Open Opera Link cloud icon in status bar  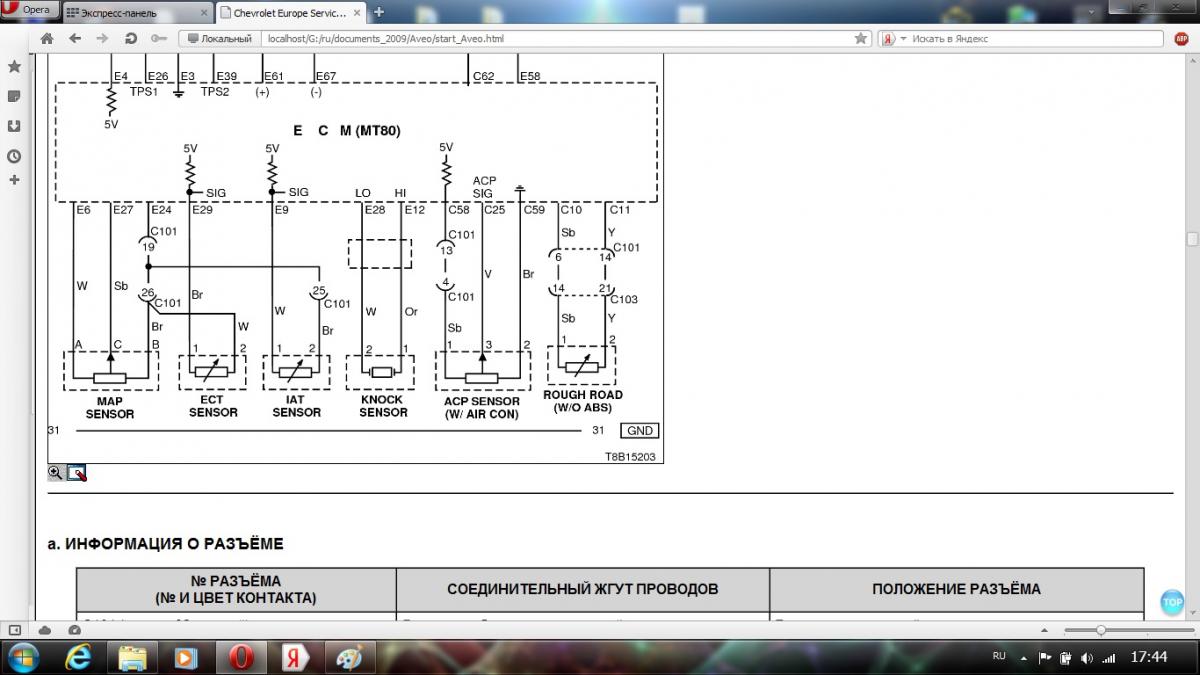pyautogui.click(x=45, y=629)
